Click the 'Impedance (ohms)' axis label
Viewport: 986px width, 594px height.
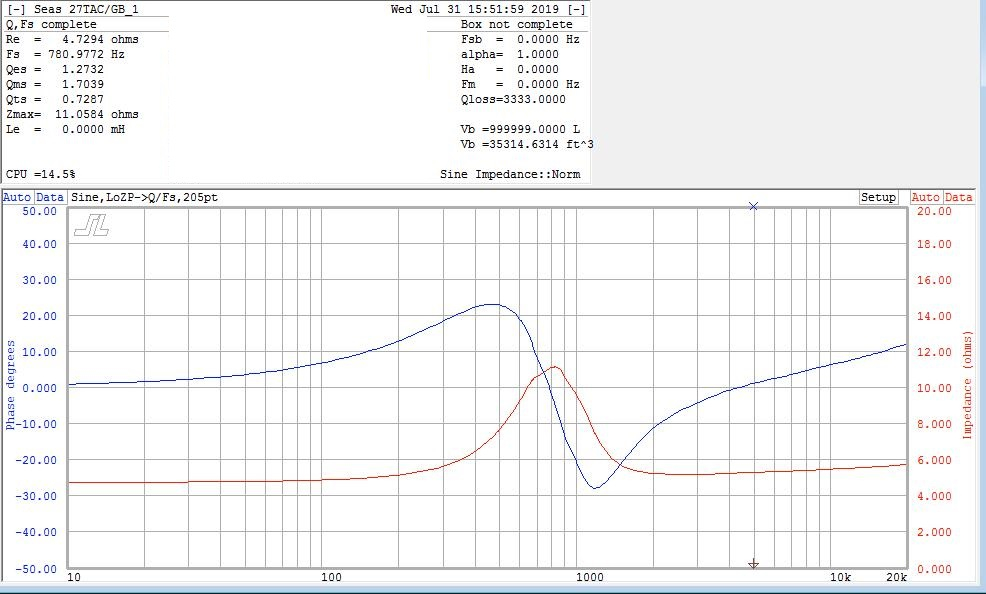pos(967,385)
